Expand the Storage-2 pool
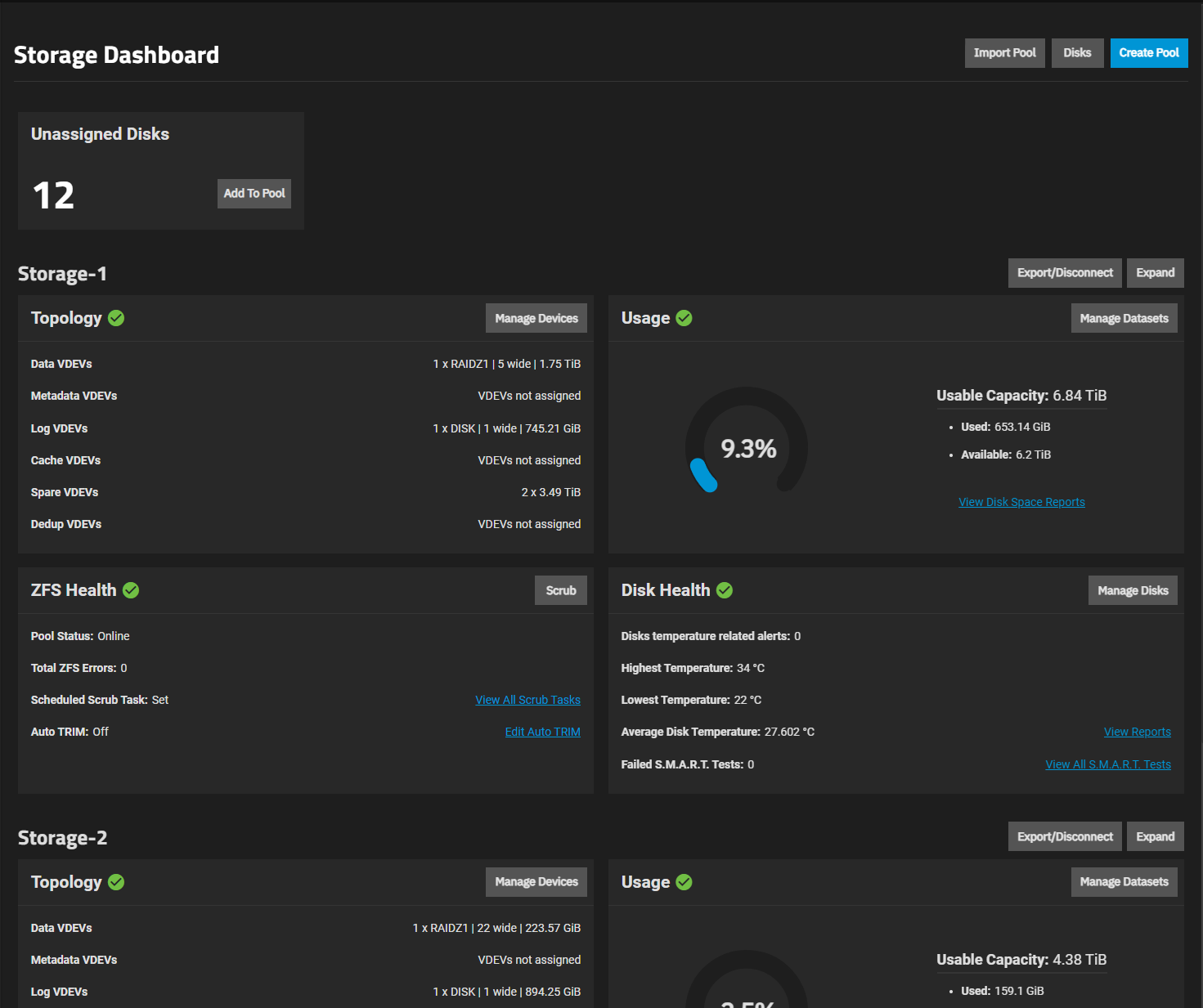Screen dimensions: 1203x1008 coord(1155,836)
